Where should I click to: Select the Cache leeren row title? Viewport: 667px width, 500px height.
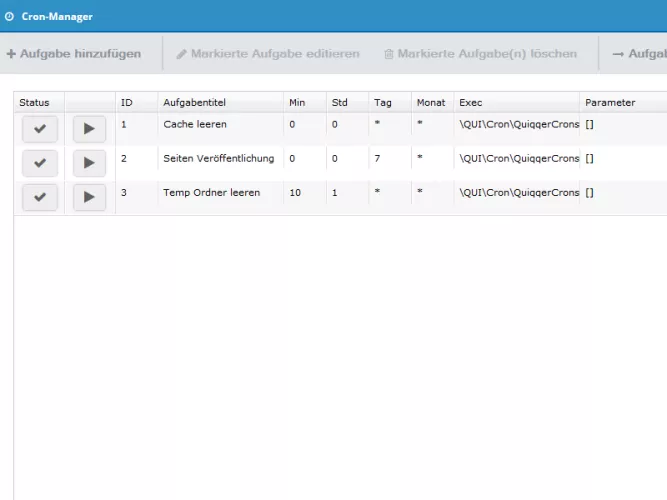195,125
